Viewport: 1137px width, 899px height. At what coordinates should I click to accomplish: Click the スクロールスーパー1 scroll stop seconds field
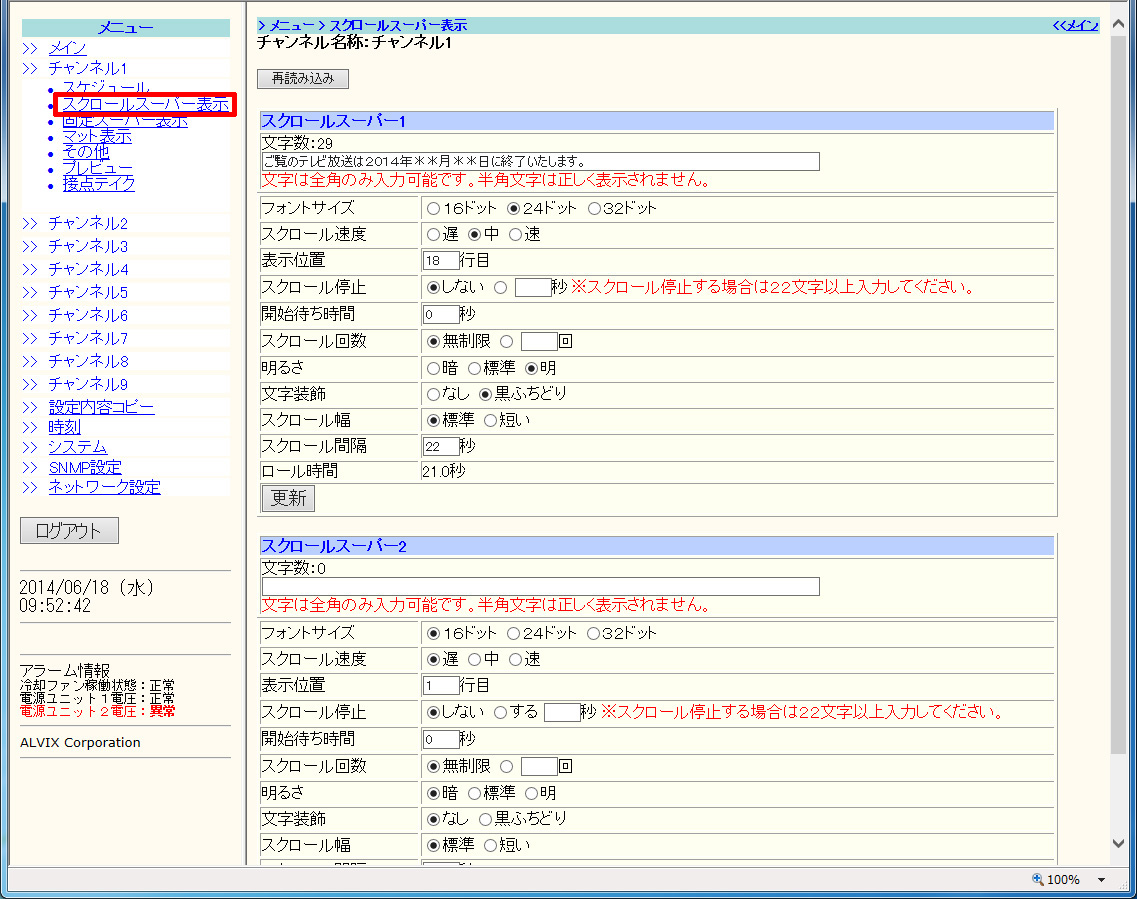(x=533, y=287)
